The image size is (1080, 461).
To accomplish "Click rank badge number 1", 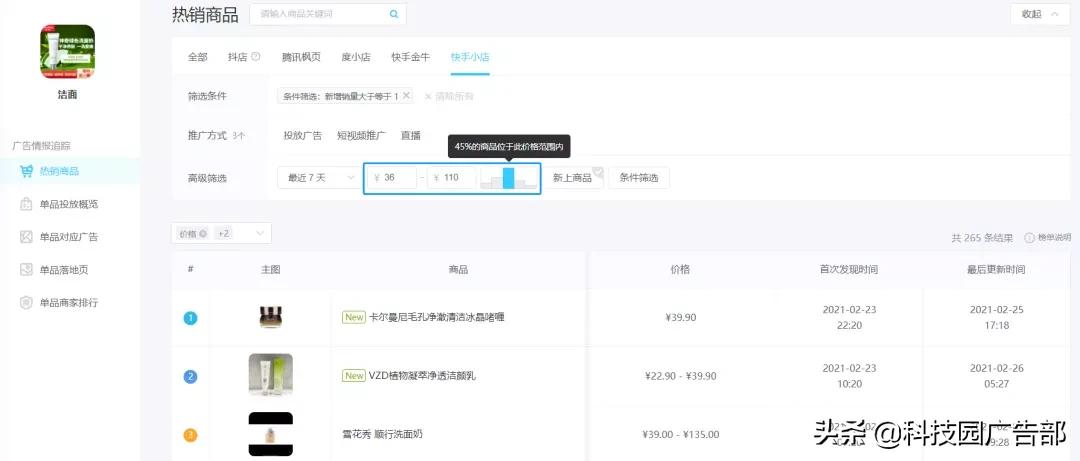I will pyautogui.click(x=190, y=318).
